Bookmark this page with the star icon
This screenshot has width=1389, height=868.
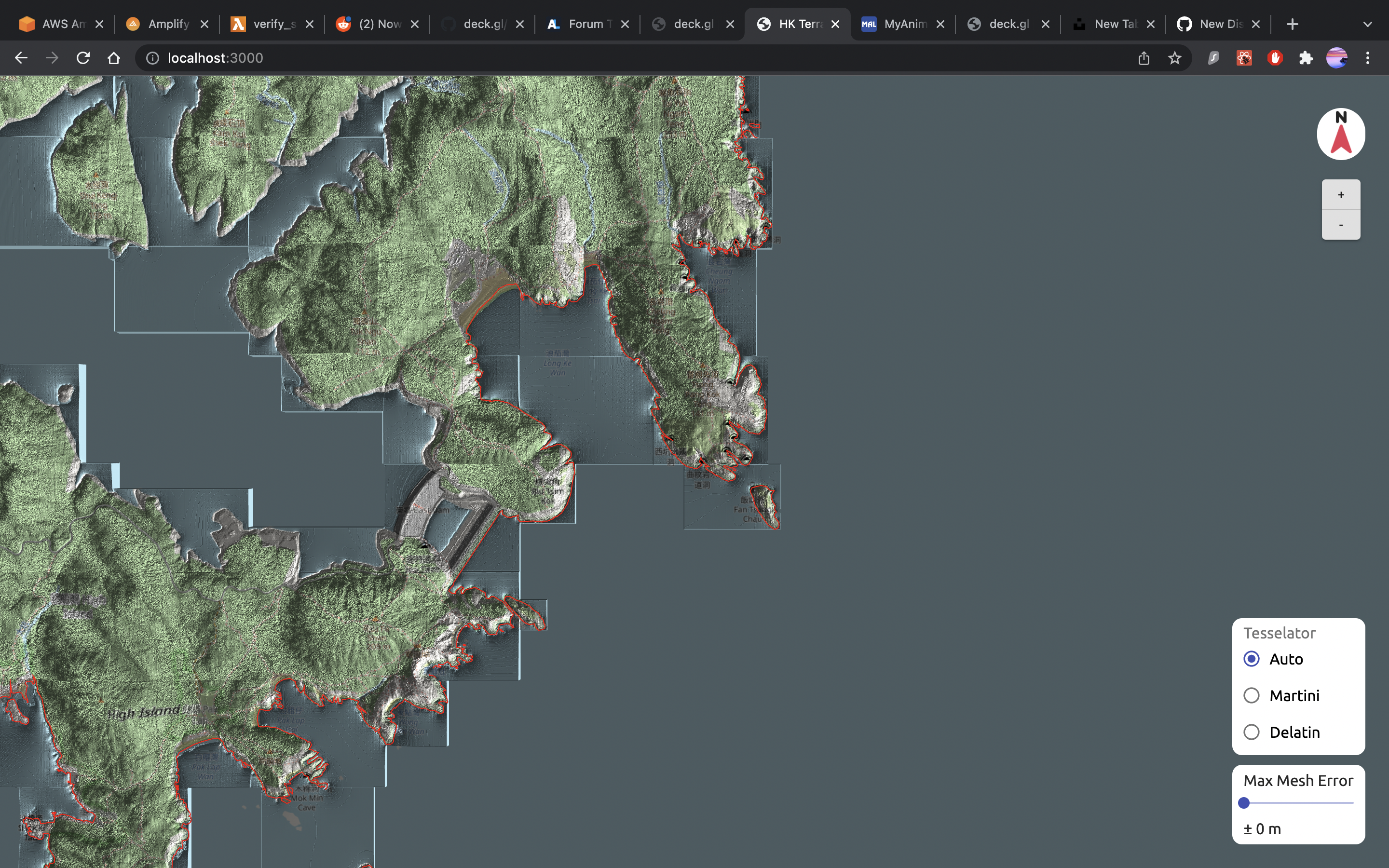tap(1175, 58)
